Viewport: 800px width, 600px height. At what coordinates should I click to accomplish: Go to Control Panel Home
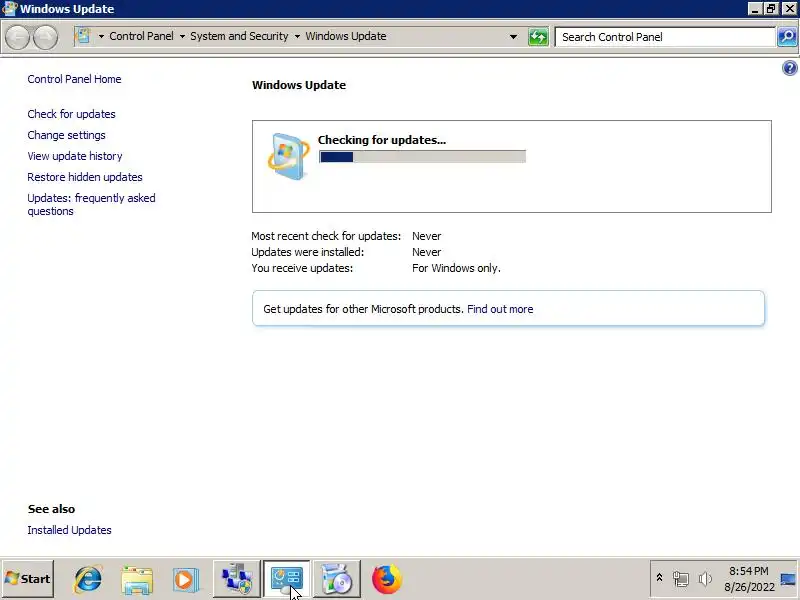74,79
